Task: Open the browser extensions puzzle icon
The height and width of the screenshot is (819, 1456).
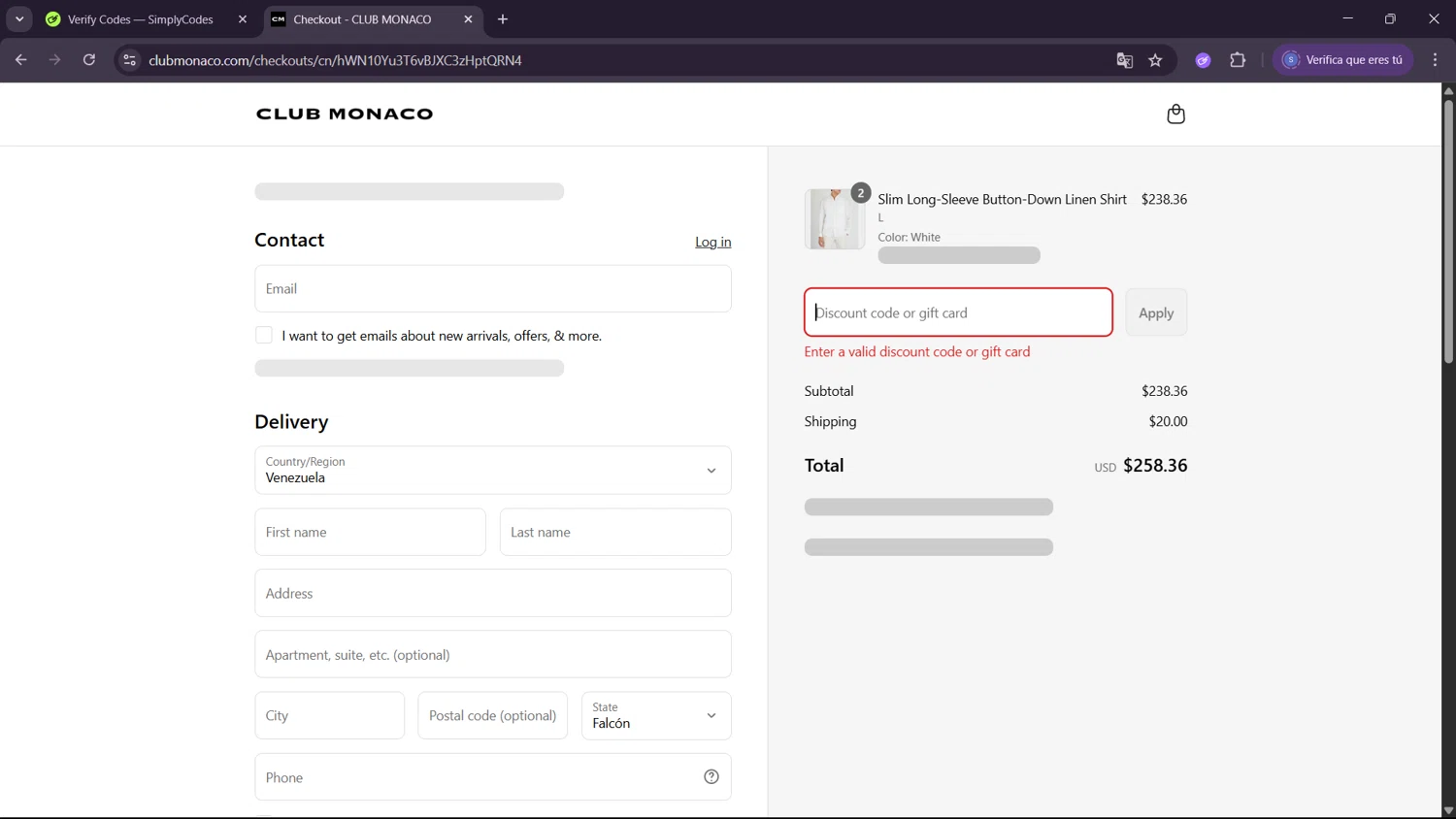Action: 1238,60
